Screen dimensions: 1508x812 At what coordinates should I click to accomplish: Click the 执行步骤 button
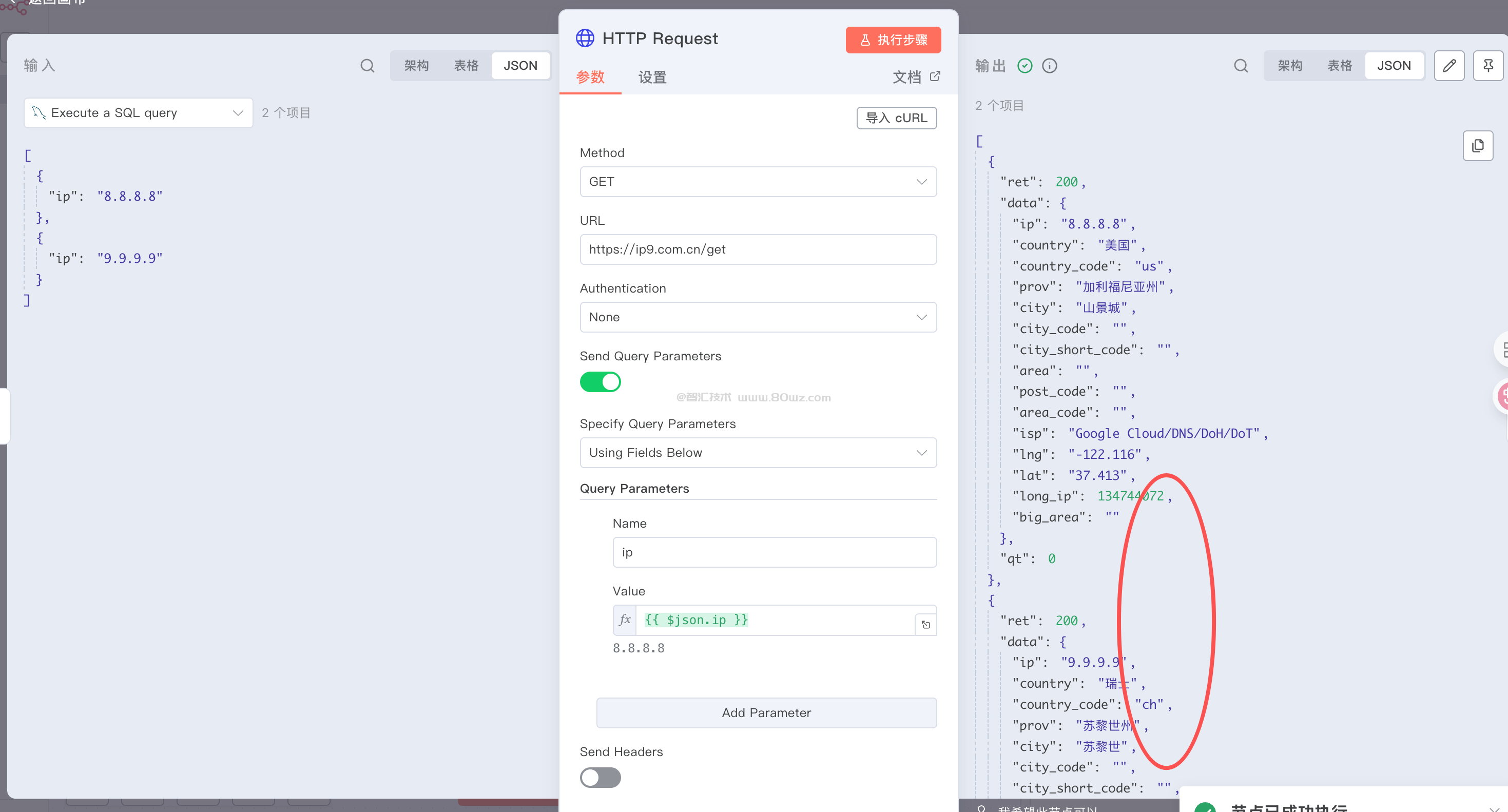[x=893, y=40]
